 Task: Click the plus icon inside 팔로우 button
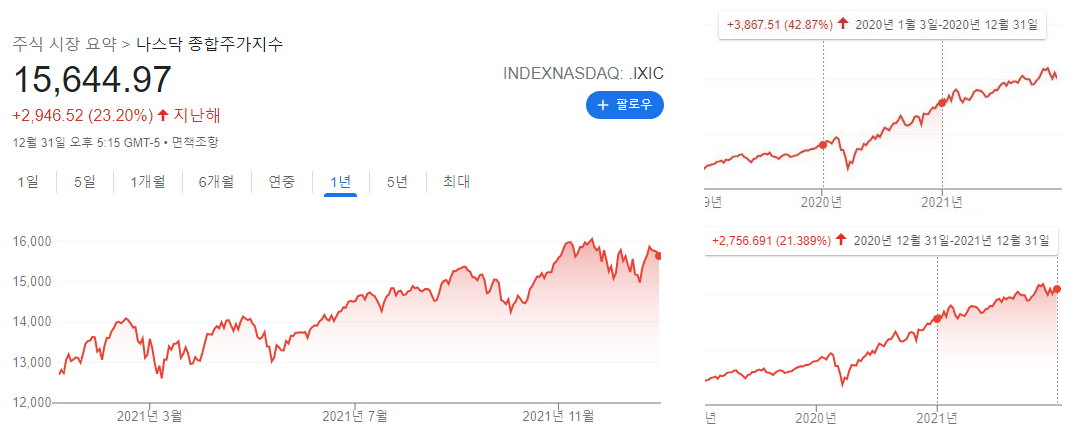602,105
